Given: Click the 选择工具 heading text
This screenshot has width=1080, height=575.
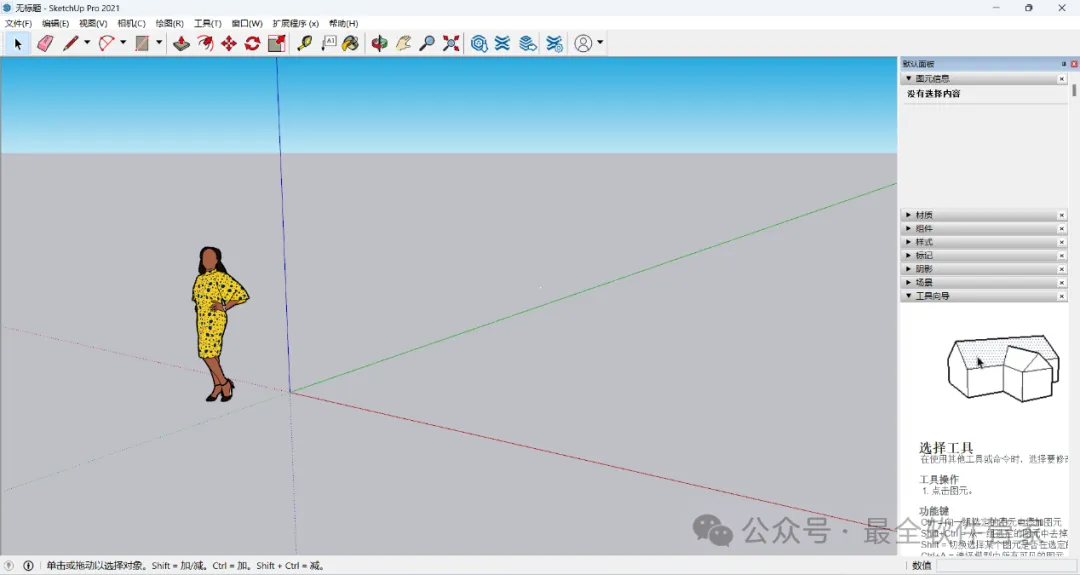Looking at the screenshot, I should [946, 448].
